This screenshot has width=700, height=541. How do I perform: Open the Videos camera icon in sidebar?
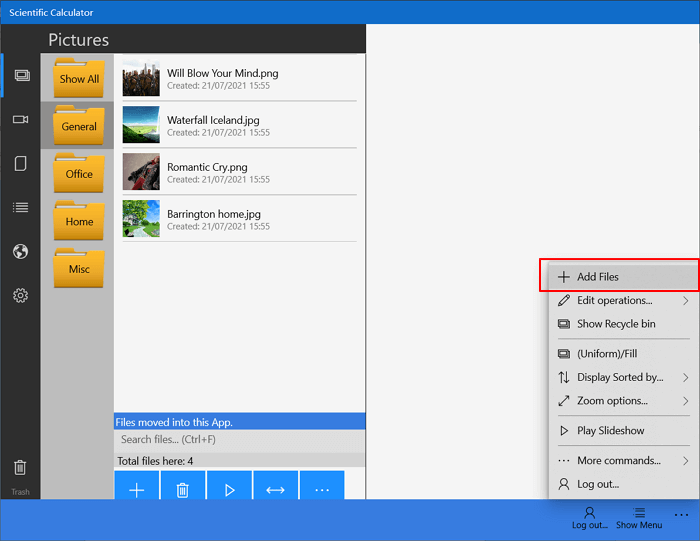coord(20,120)
